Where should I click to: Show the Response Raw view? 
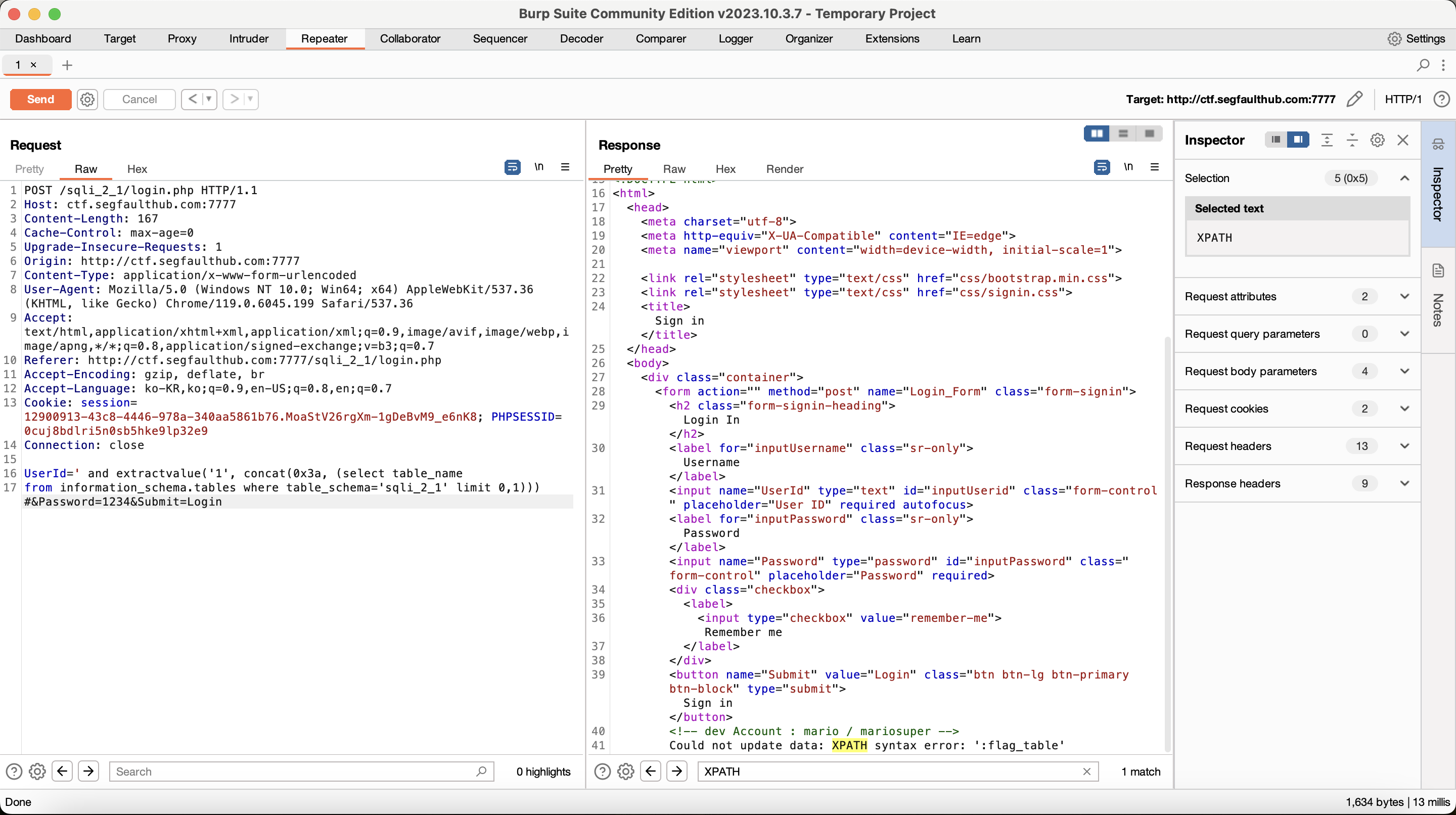coord(674,168)
